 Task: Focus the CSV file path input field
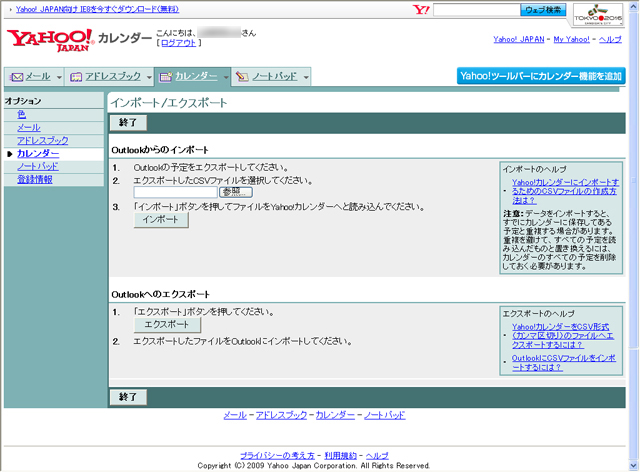(176, 192)
